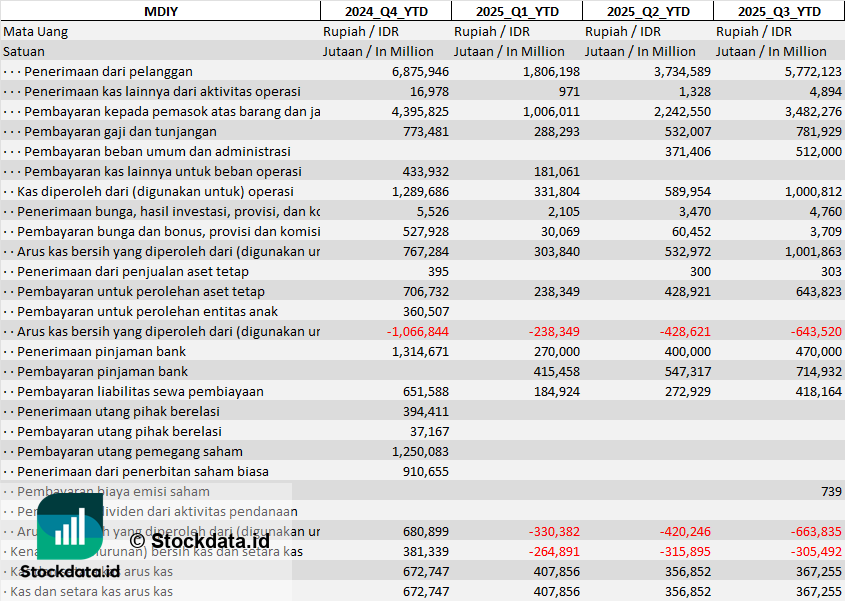Click value 181,061 in 2025_Q1 column
The width and height of the screenshot is (845, 601).
tap(557, 171)
